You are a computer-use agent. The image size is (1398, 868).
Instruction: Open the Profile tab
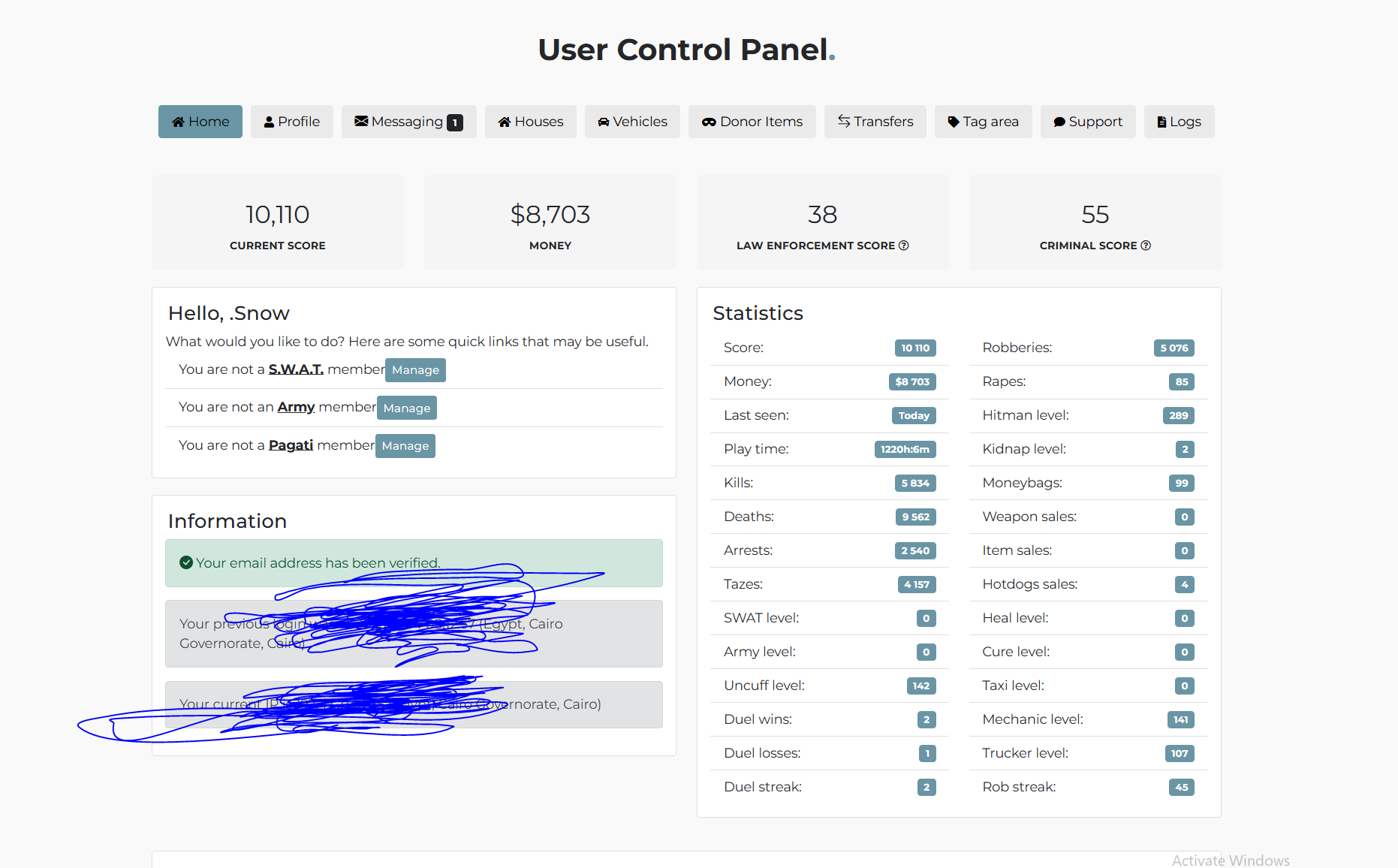point(292,122)
